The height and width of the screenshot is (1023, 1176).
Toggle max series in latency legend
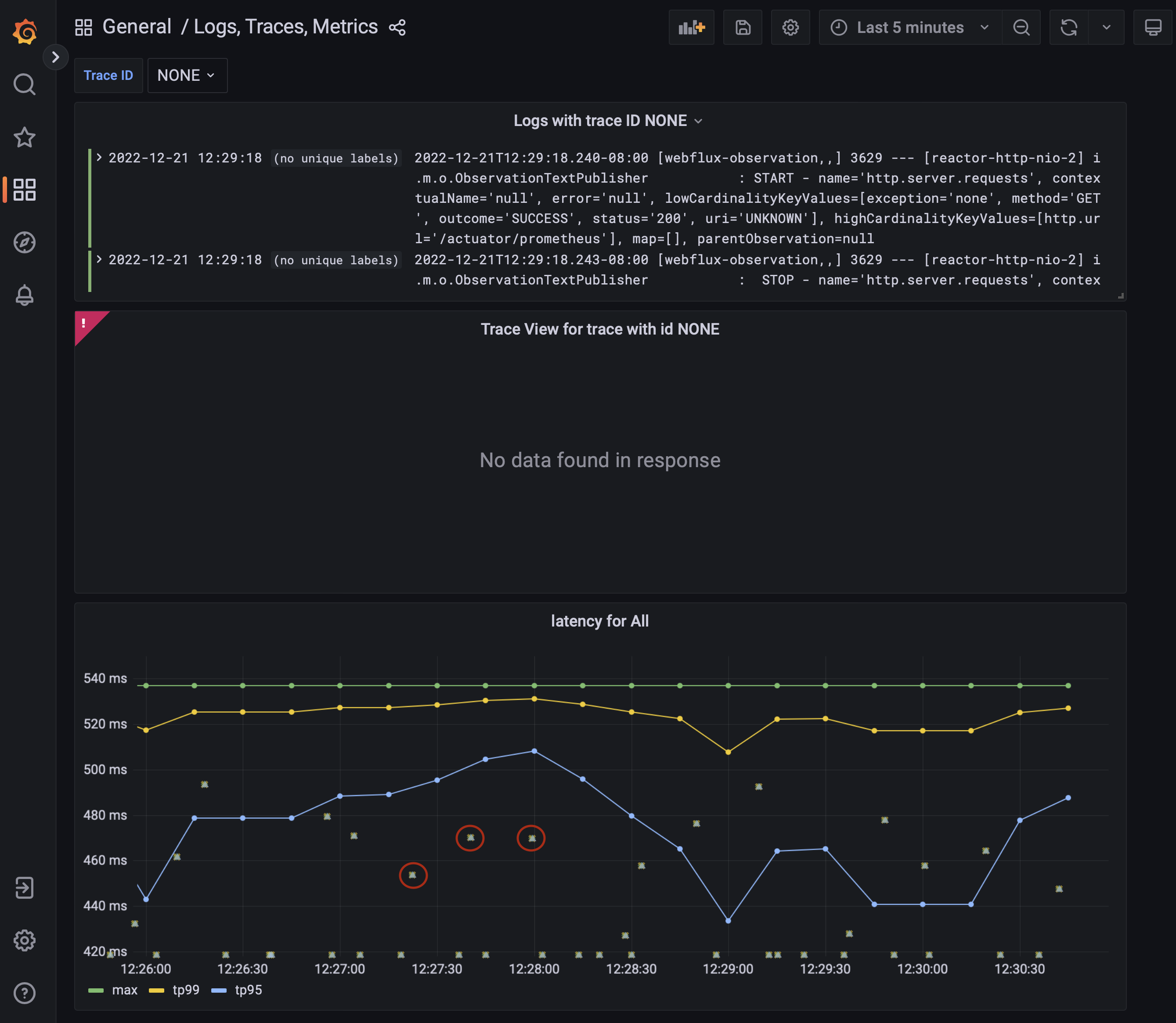tap(124, 990)
